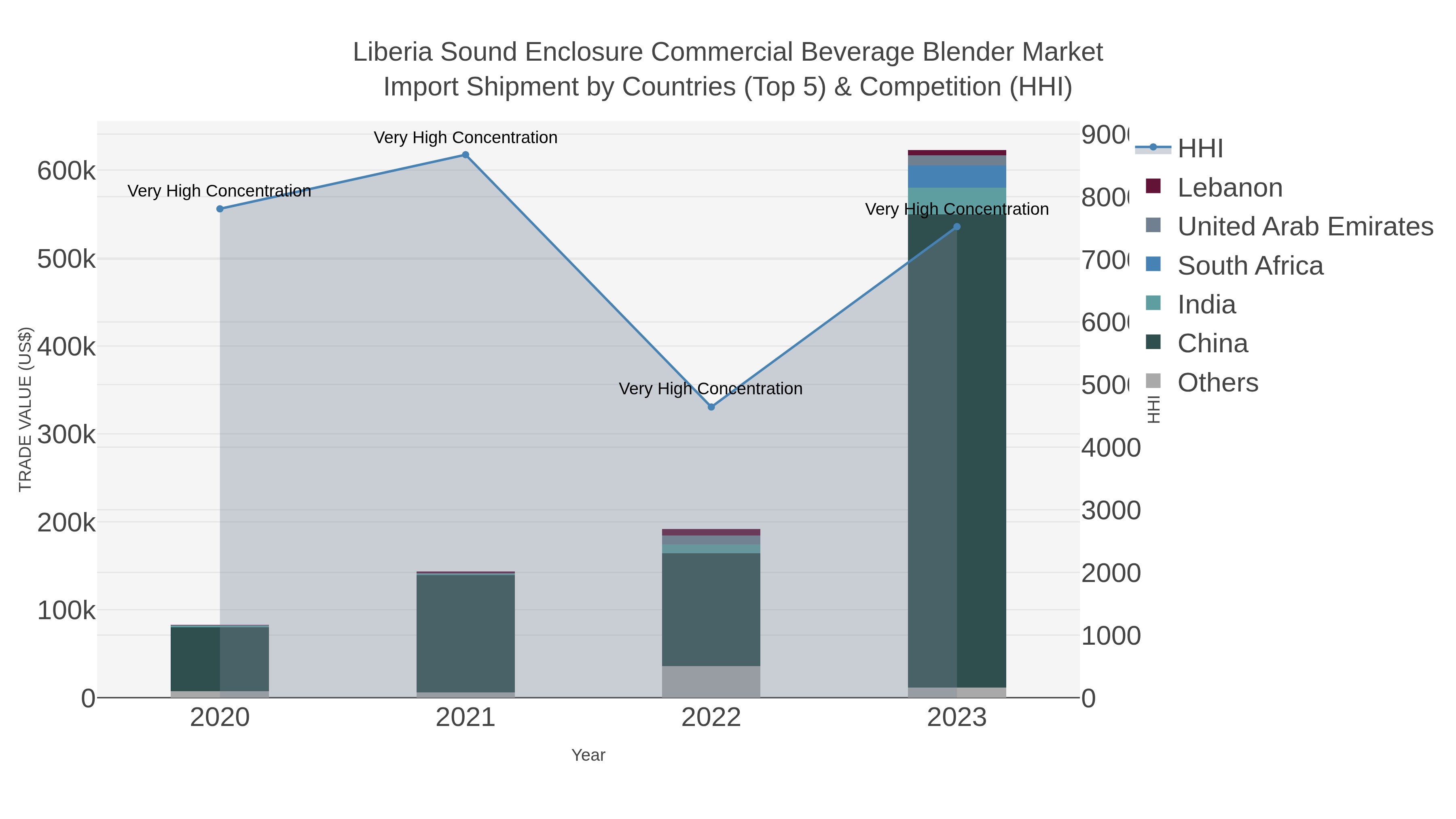The image size is (1456, 819).
Task: Click the TRADE VALUE (US$) axis title
Action: pos(25,409)
